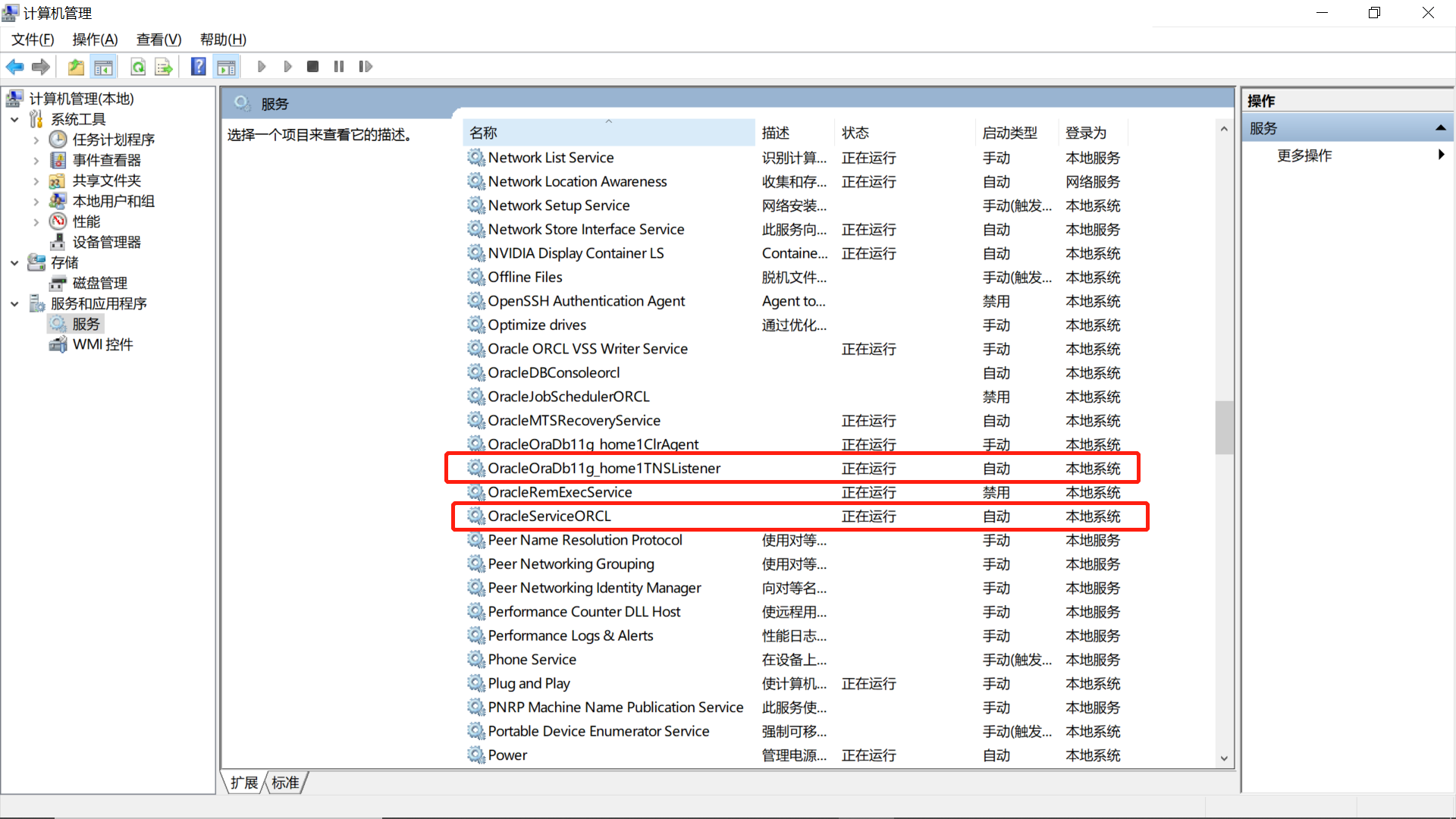Collapse the 服务 section in actions pane
1456x819 pixels.
[x=1440, y=128]
